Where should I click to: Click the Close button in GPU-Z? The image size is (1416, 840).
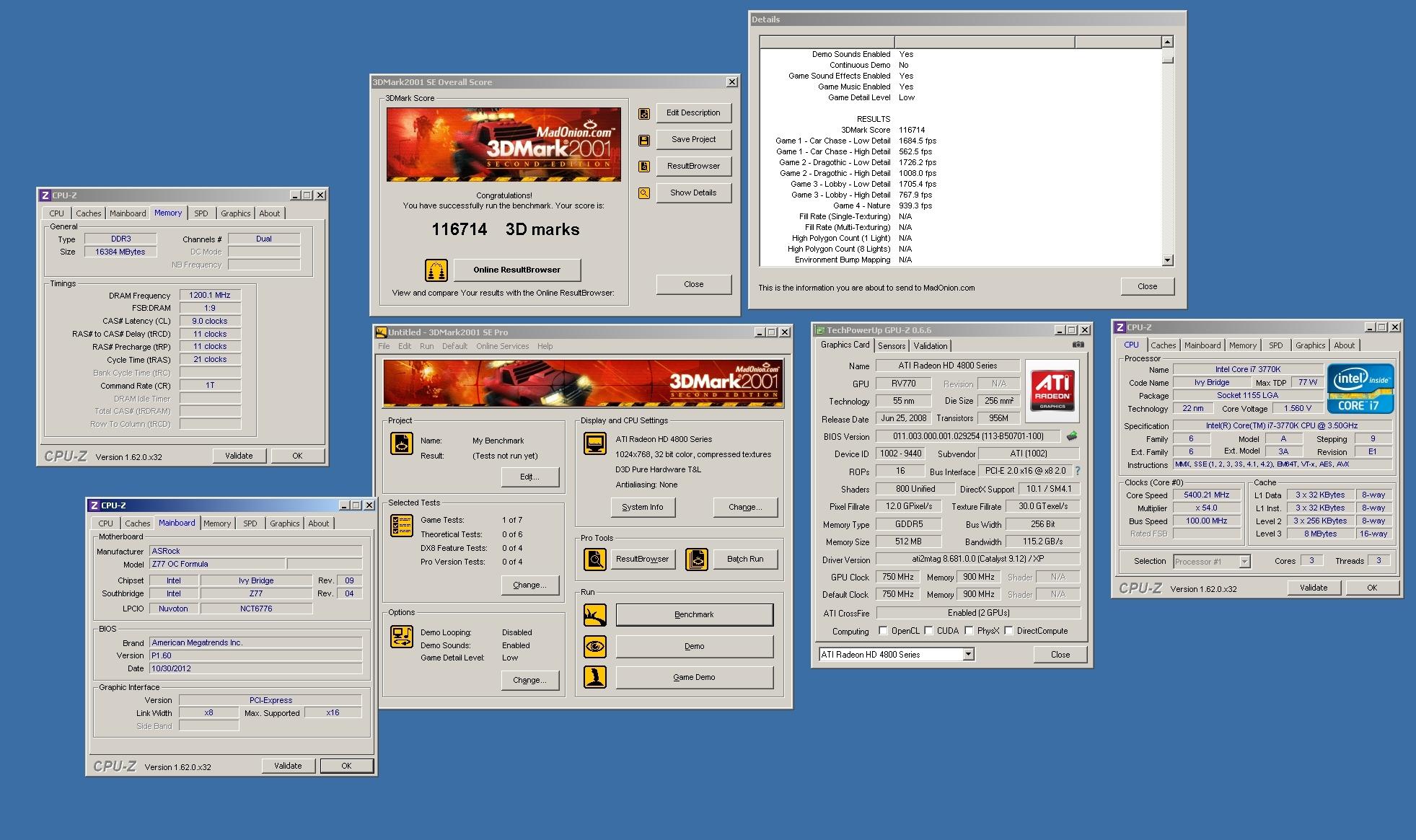pyautogui.click(x=1060, y=655)
